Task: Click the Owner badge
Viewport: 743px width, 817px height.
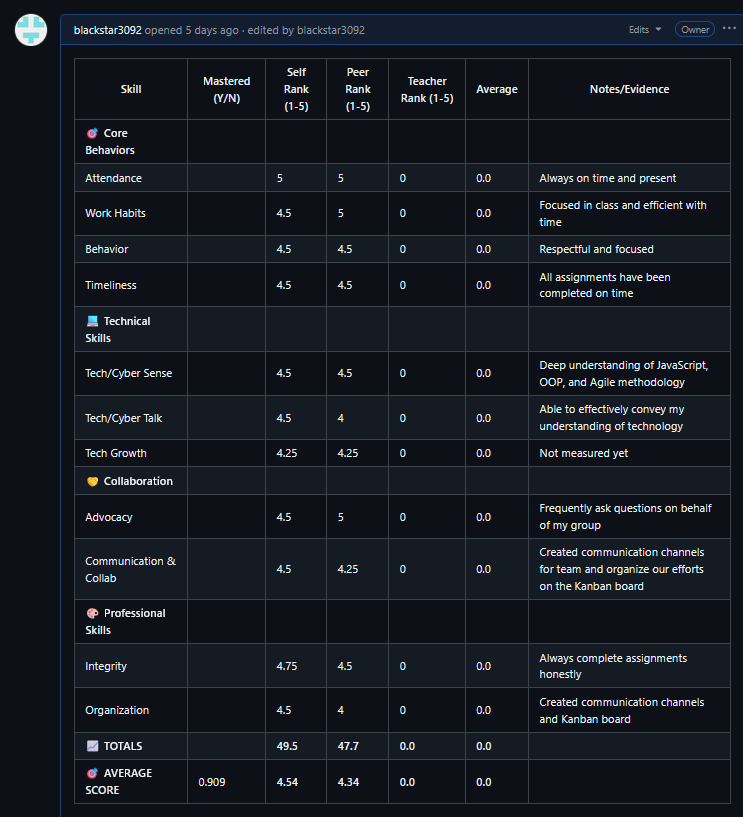Action: [x=695, y=30]
